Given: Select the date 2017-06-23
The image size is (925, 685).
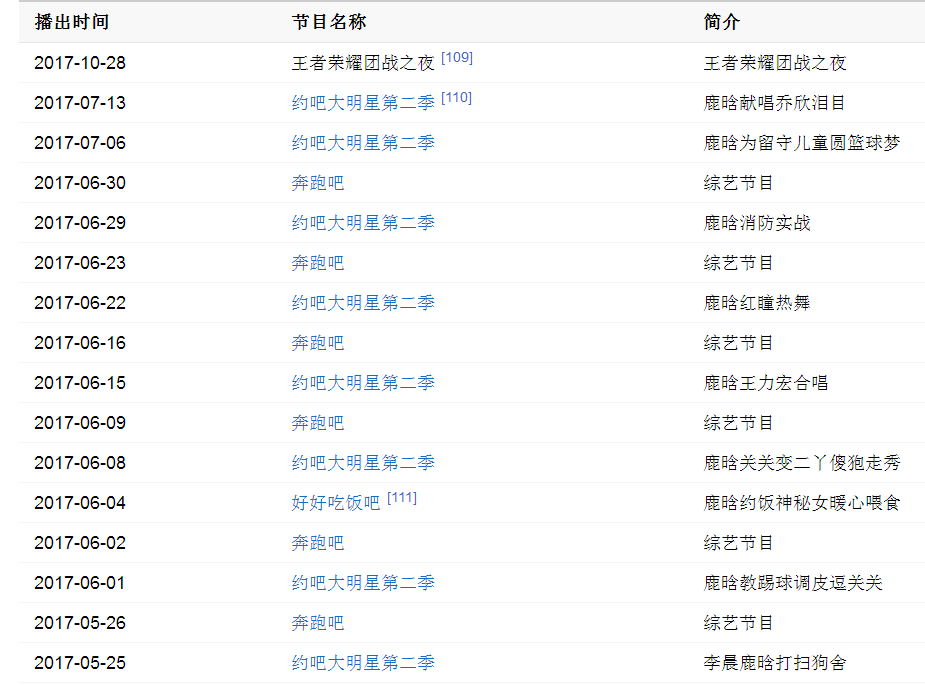Looking at the screenshot, I should [x=80, y=263].
